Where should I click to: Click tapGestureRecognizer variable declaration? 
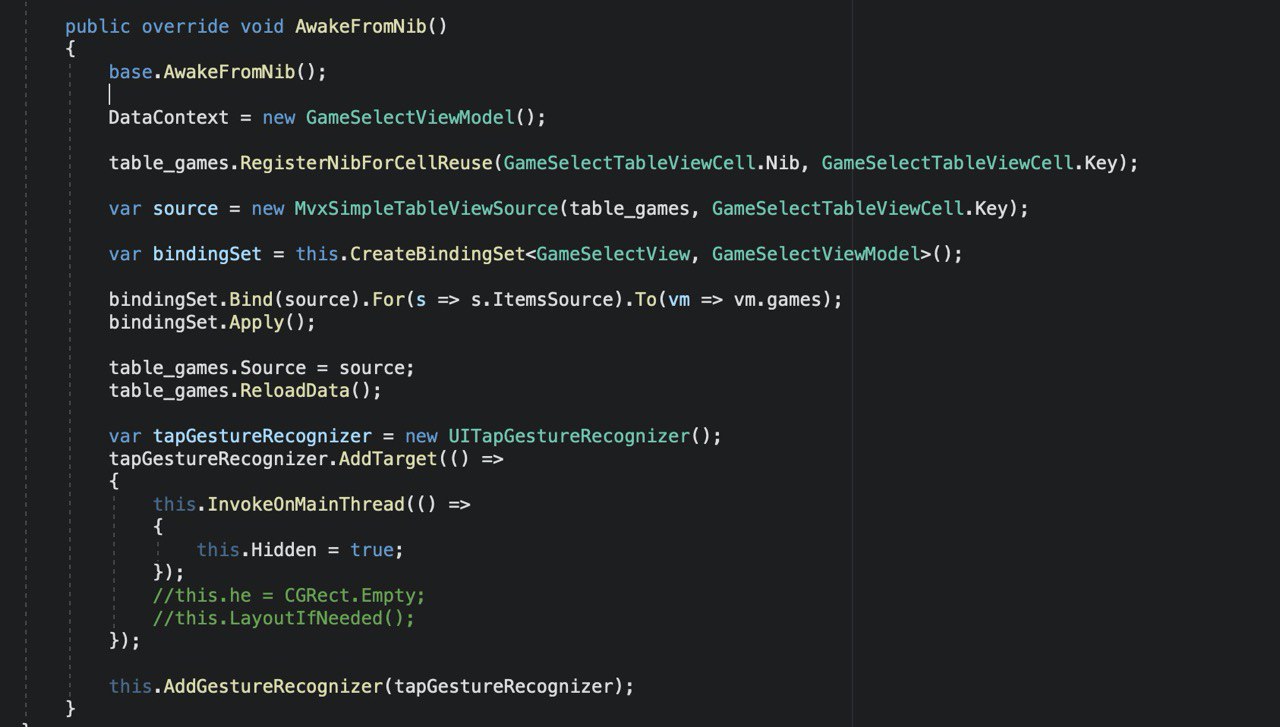(262, 436)
